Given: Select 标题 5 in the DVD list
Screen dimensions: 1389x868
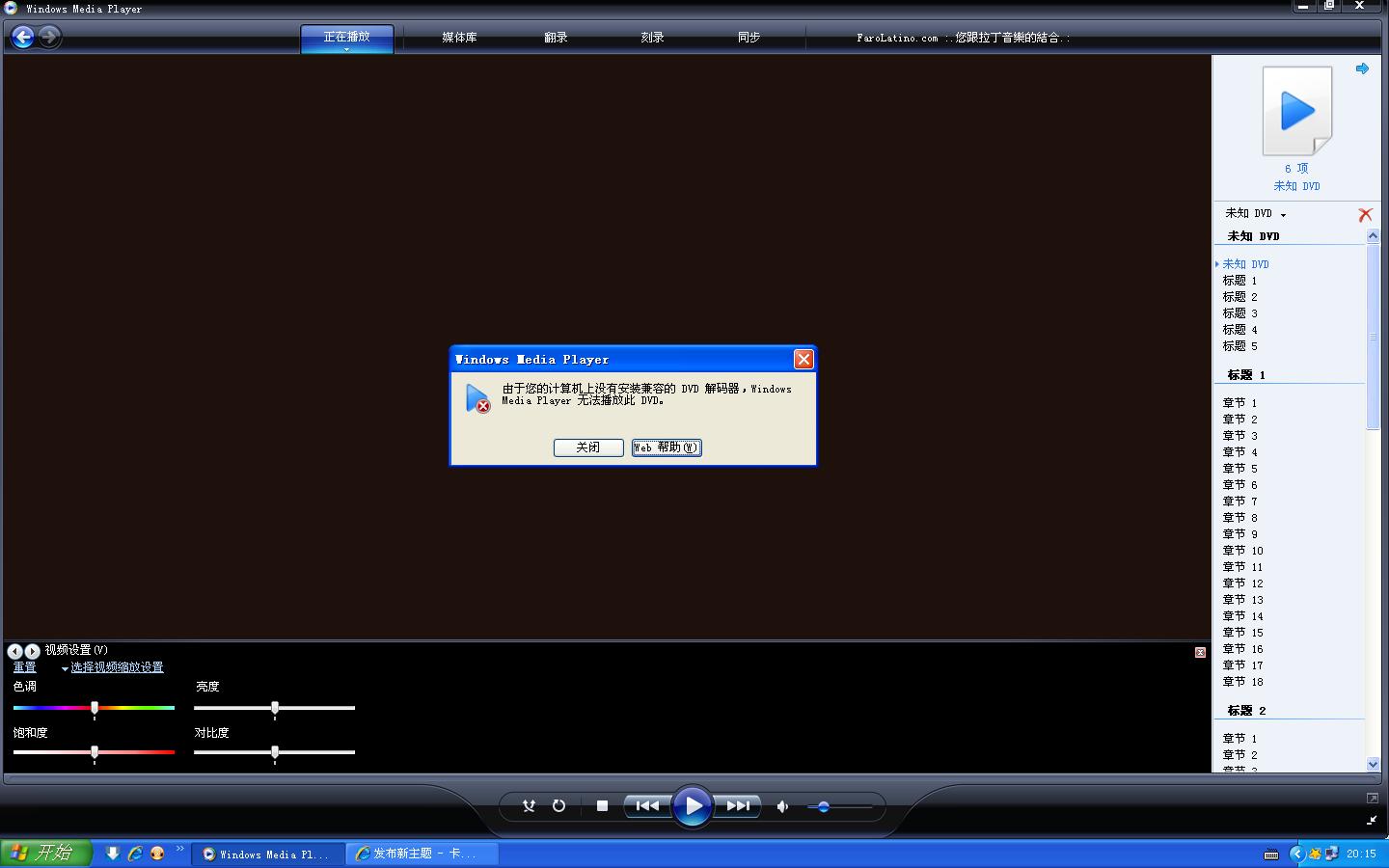Looking at the screenshot, I should coord(1240,346).
